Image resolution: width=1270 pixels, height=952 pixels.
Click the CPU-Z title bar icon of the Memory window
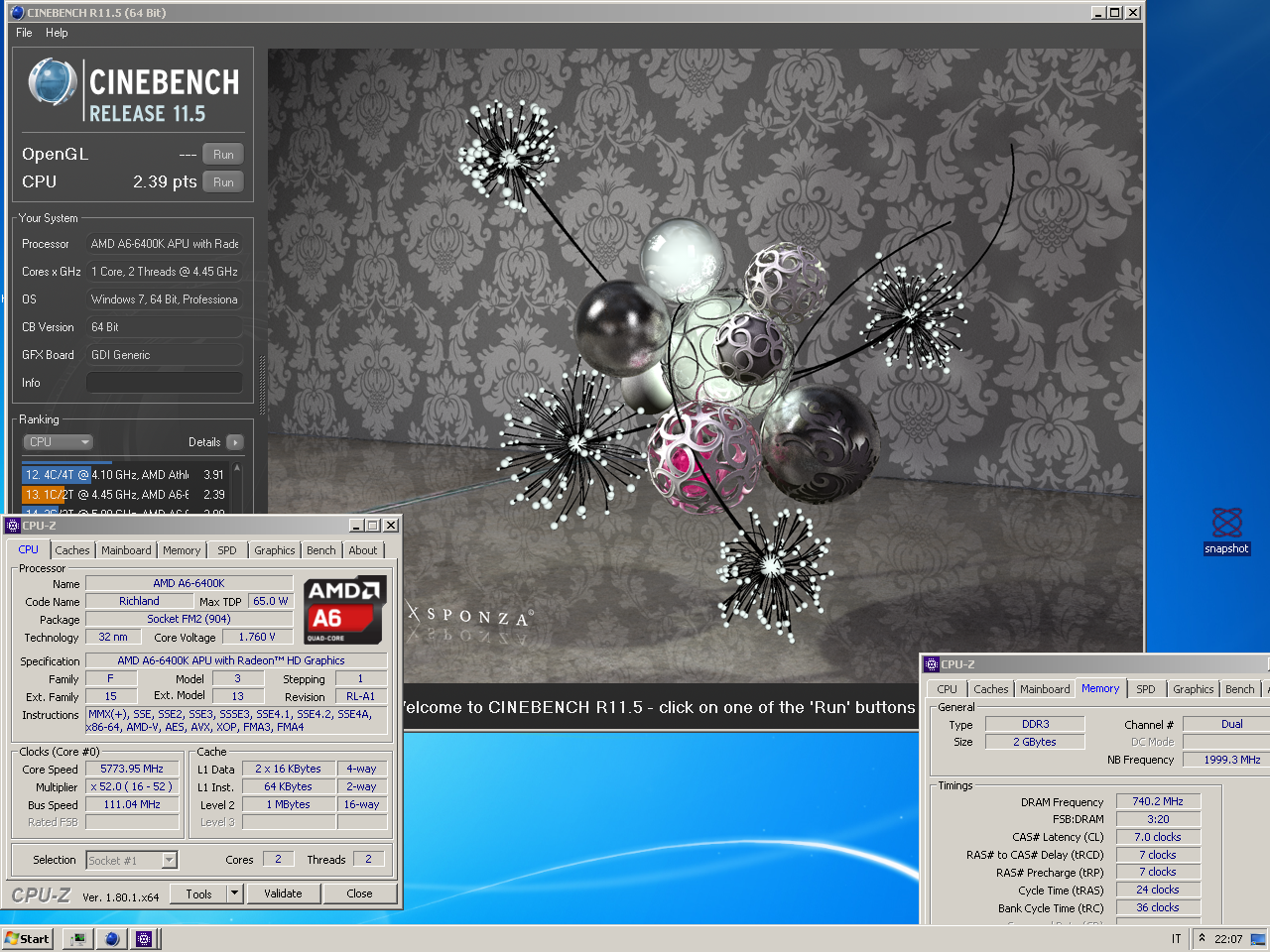coord(931,664)
